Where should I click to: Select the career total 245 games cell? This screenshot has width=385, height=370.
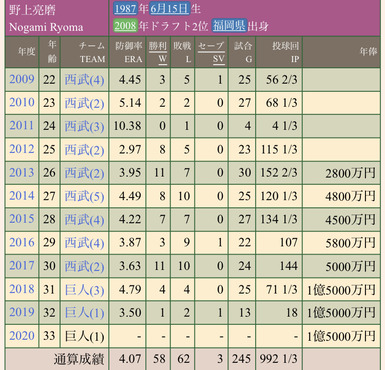click(241, 359)
